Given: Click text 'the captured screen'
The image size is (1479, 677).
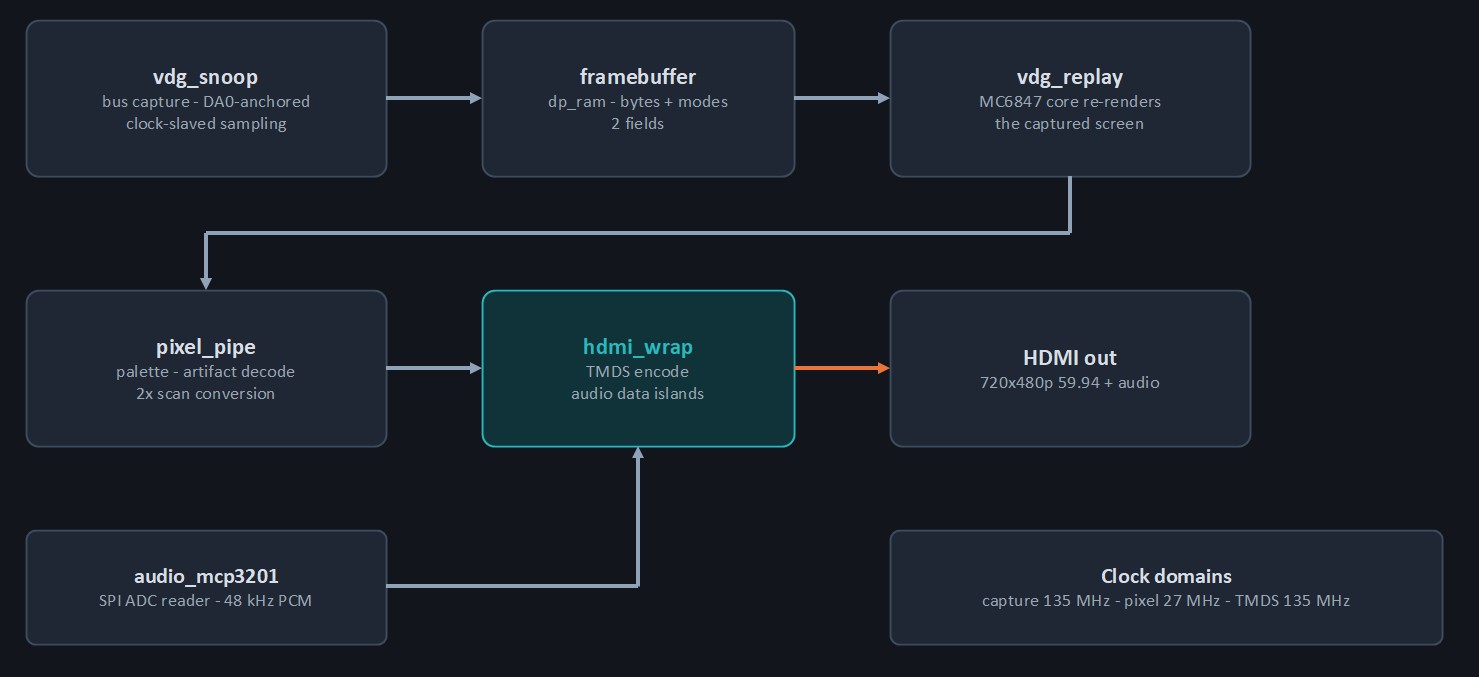Looking at the screenshot, I should (x=1070, y=124).
